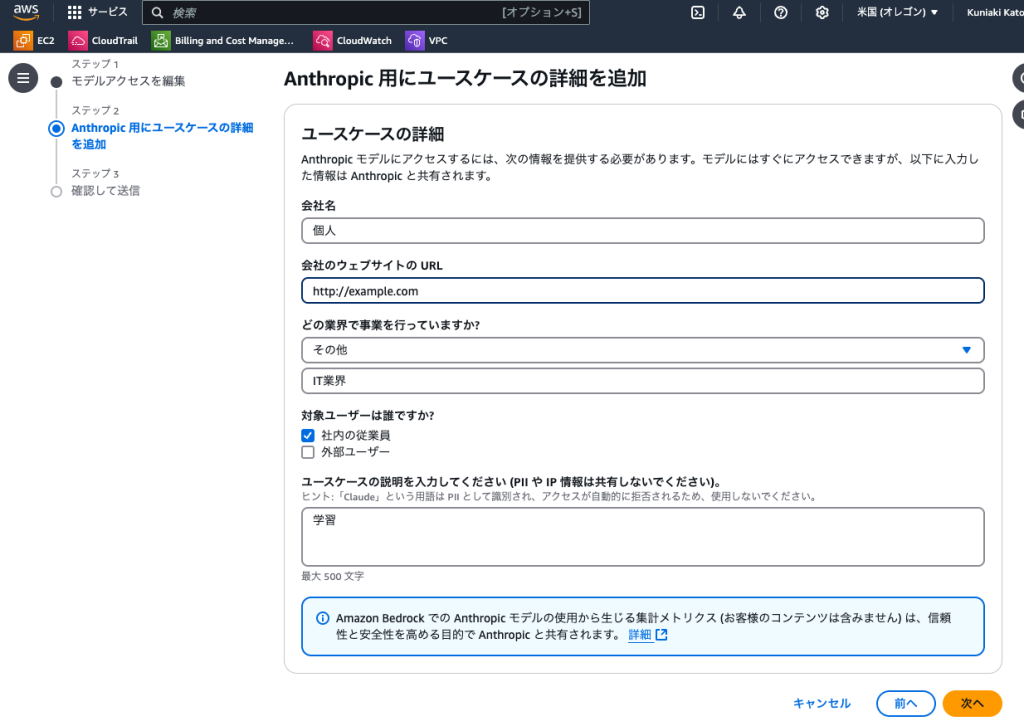
Task: Click the lower right-edge side panel icon
Action: coord(1018,114)
